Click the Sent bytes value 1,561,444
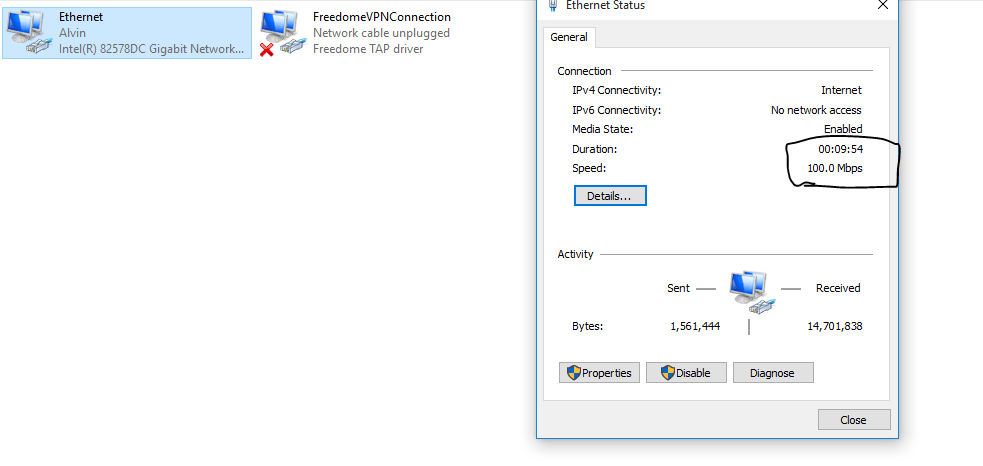 [x=695, y=326]
